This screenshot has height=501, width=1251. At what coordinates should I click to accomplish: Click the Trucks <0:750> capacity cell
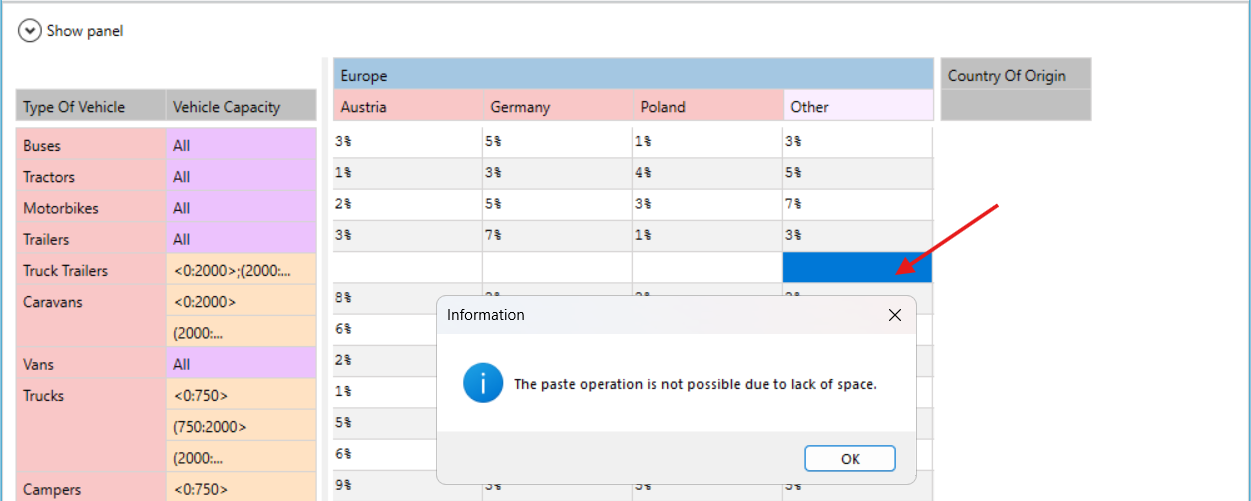[241, 395]
